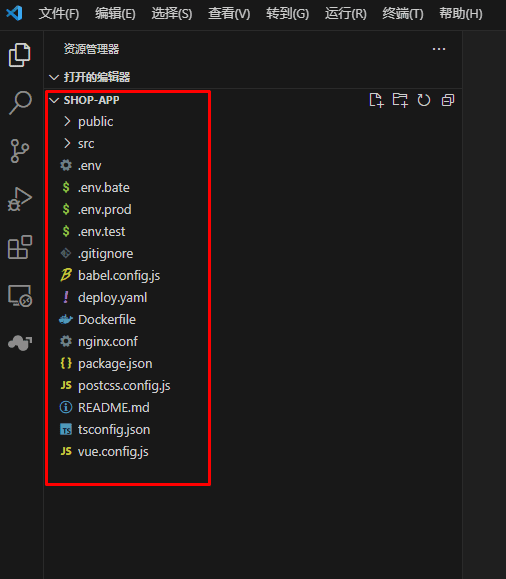
Task: Open the Explorer view in activity bar
Action: (x=20, y=55)
